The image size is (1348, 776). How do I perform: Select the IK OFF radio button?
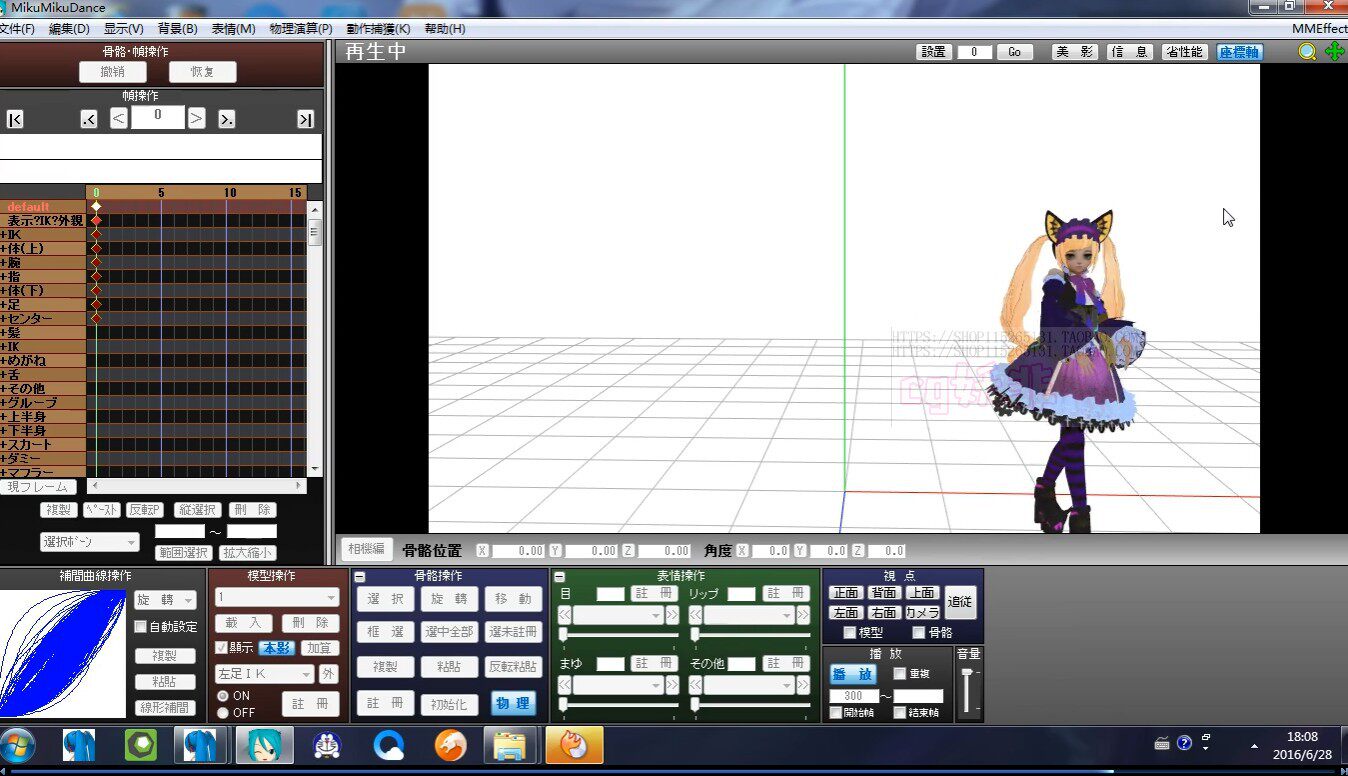(x=223, y=713)
